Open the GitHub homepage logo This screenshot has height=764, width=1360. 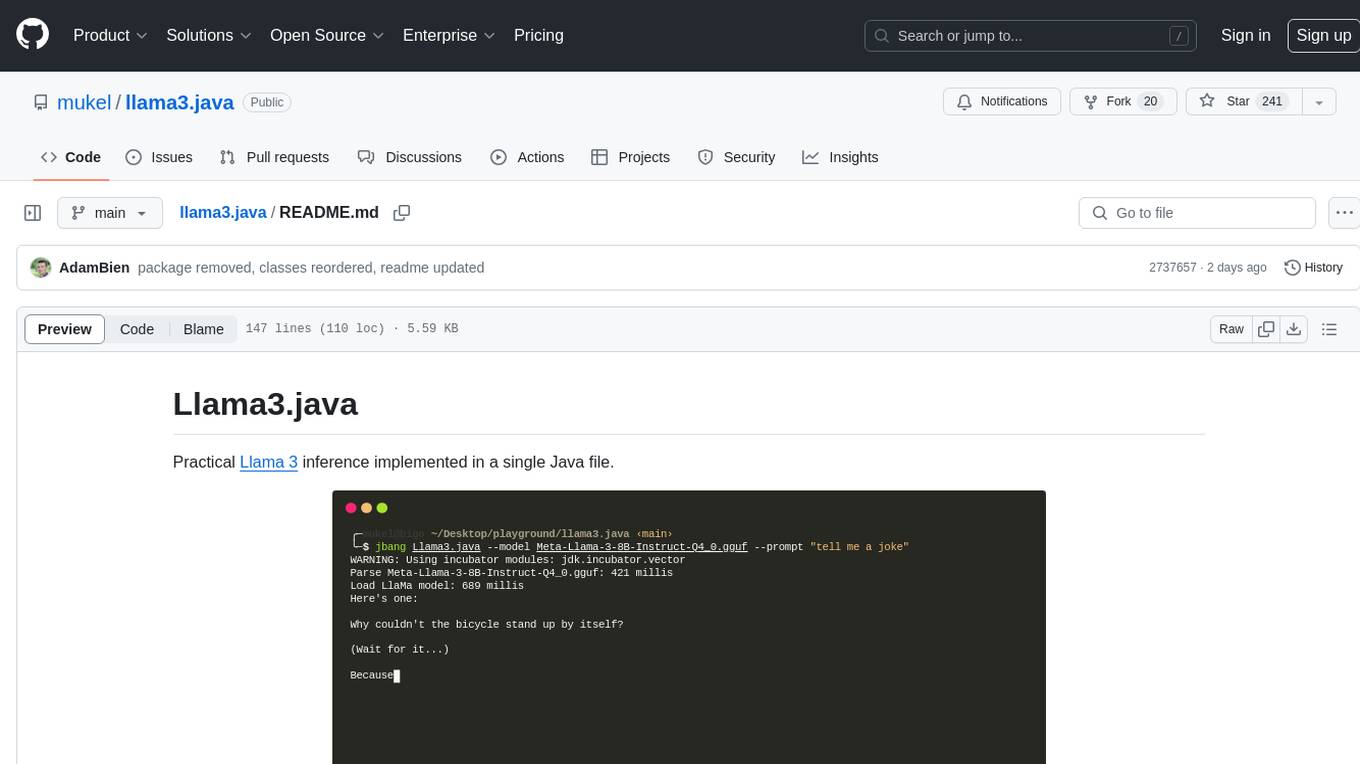[x=32, y=35]
